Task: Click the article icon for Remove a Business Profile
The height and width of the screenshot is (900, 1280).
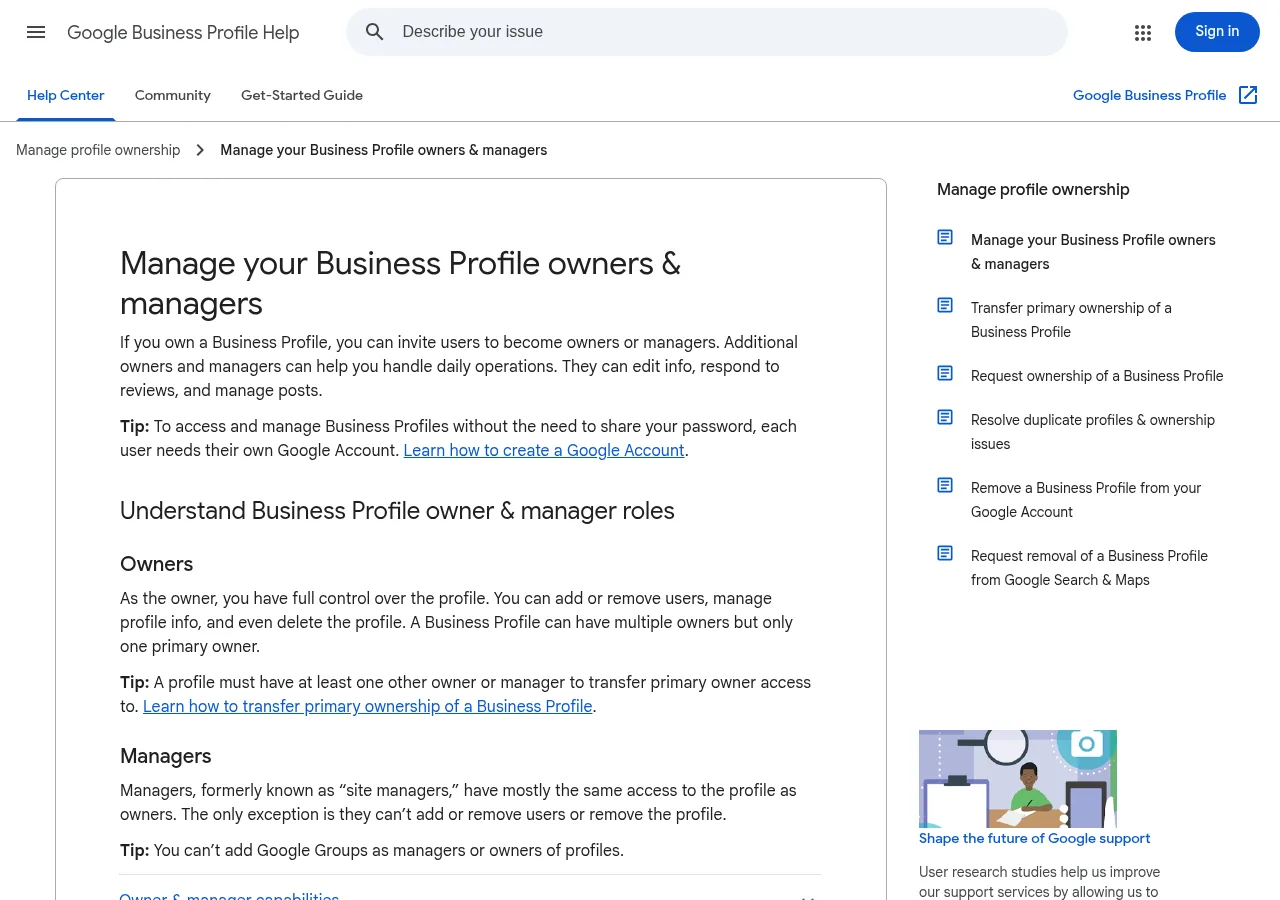Action: 945,485
